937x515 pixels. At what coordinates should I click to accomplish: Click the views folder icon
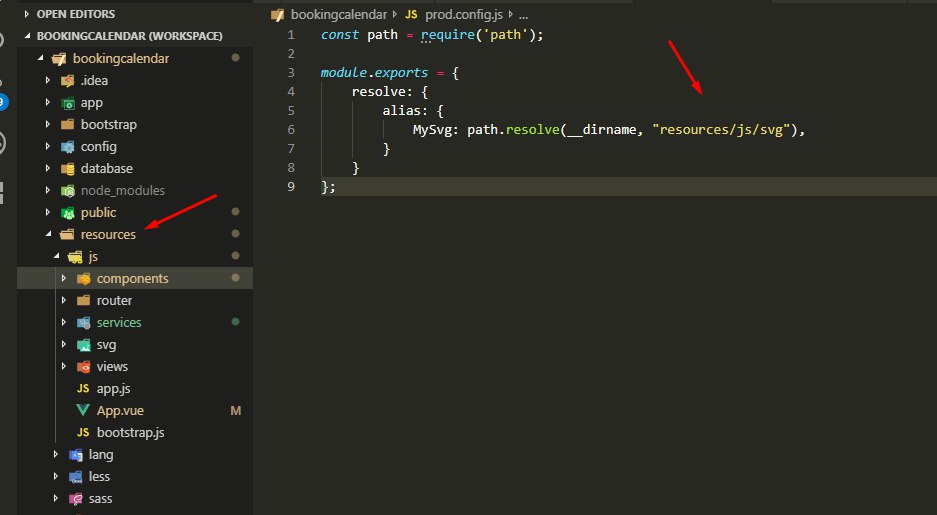84,367
